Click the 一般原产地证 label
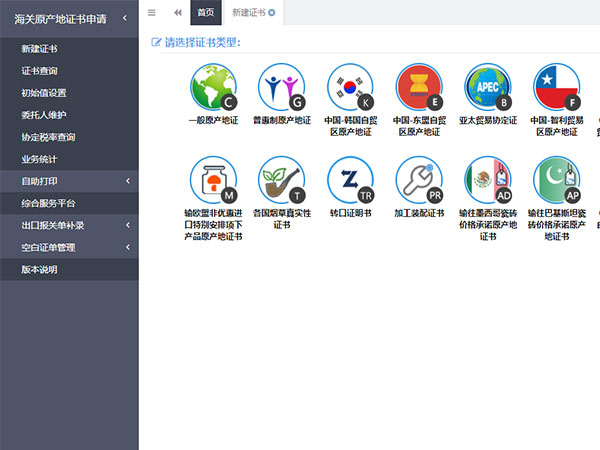The image size is (600, 450). [x=214, y=121]
